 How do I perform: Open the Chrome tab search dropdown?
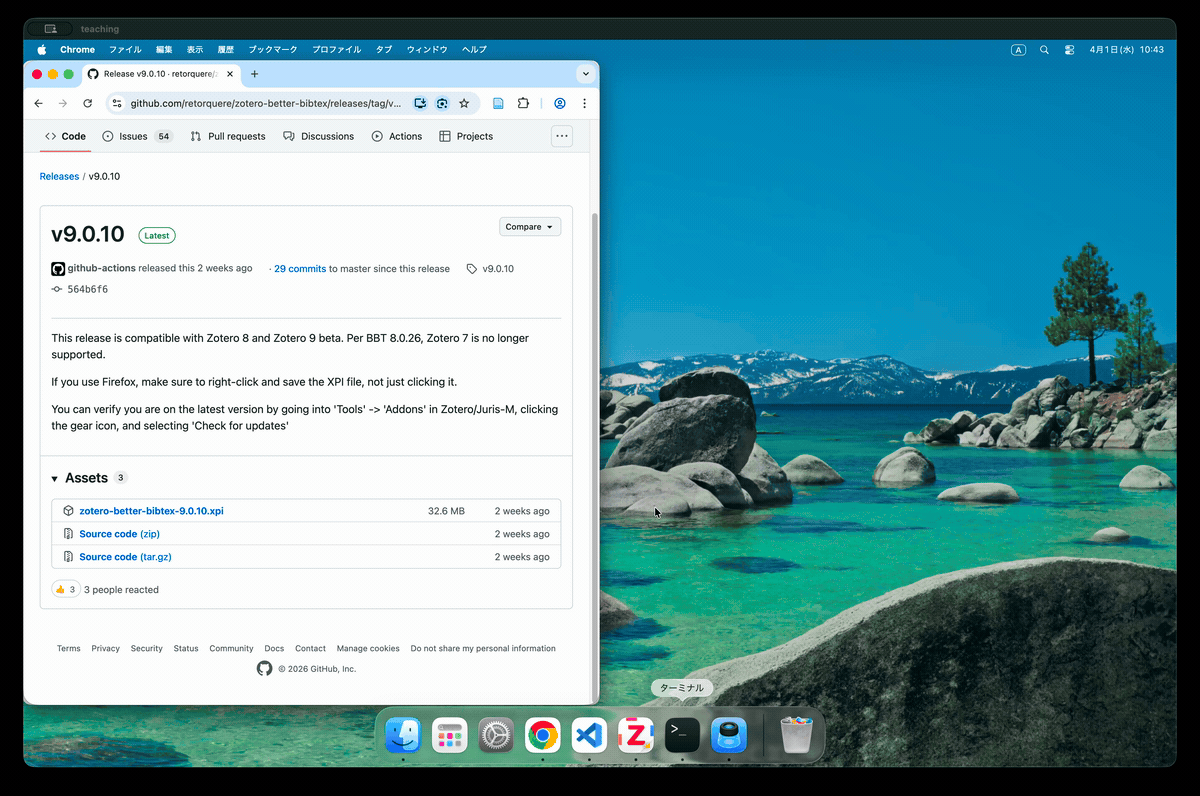585,74
